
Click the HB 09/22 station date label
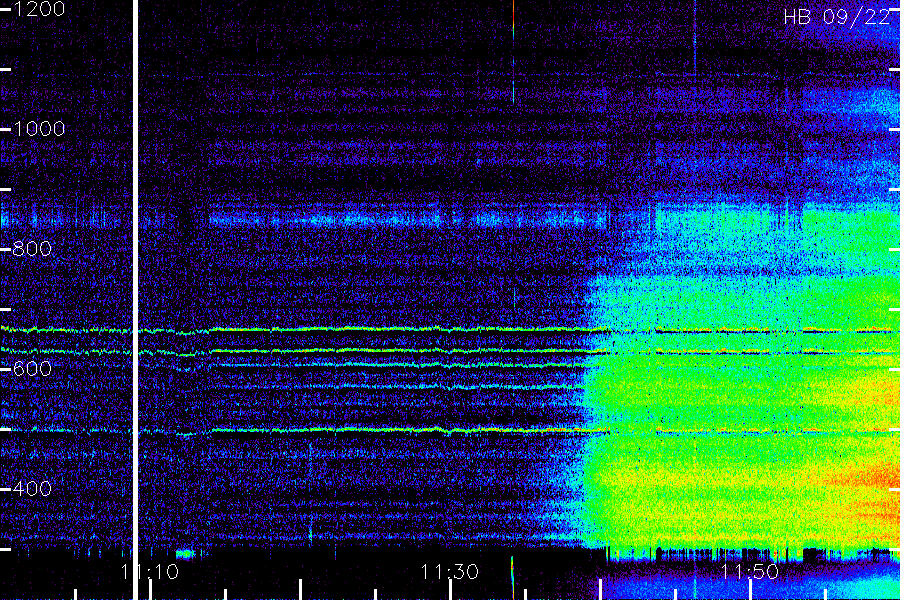[x=837, y=17]
